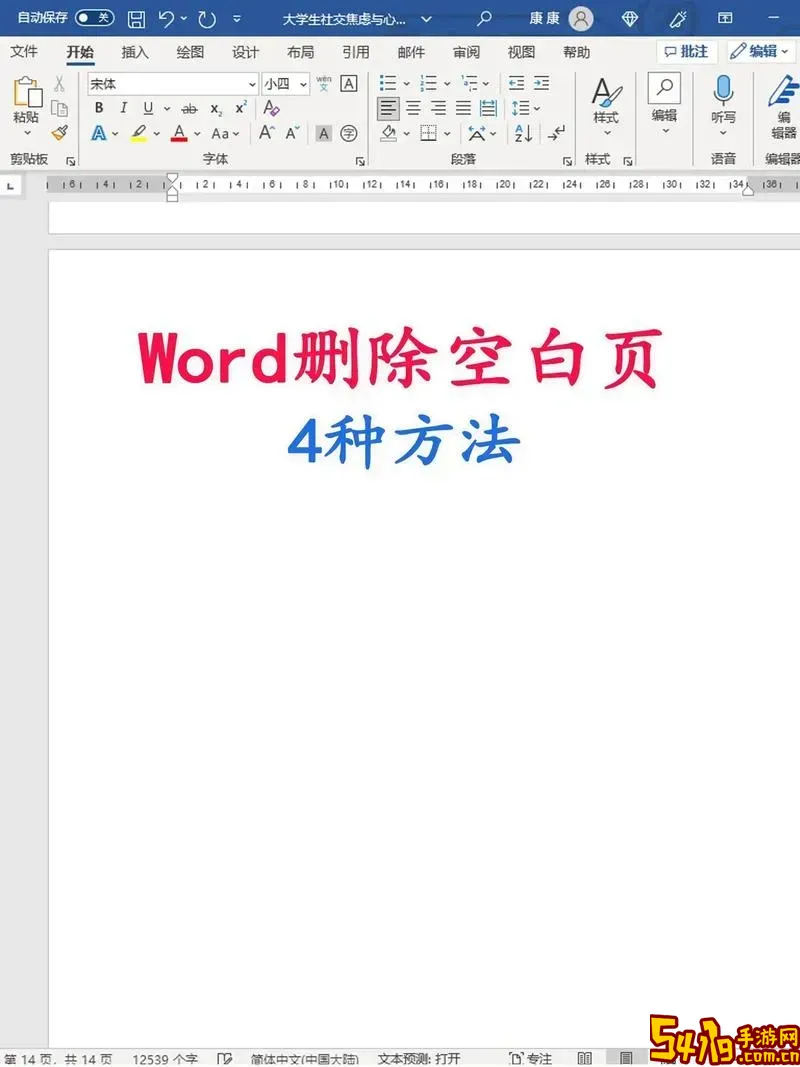Toggle Superscript formatting
This screenshot has width=800, height=1067.
coord(241,108)
